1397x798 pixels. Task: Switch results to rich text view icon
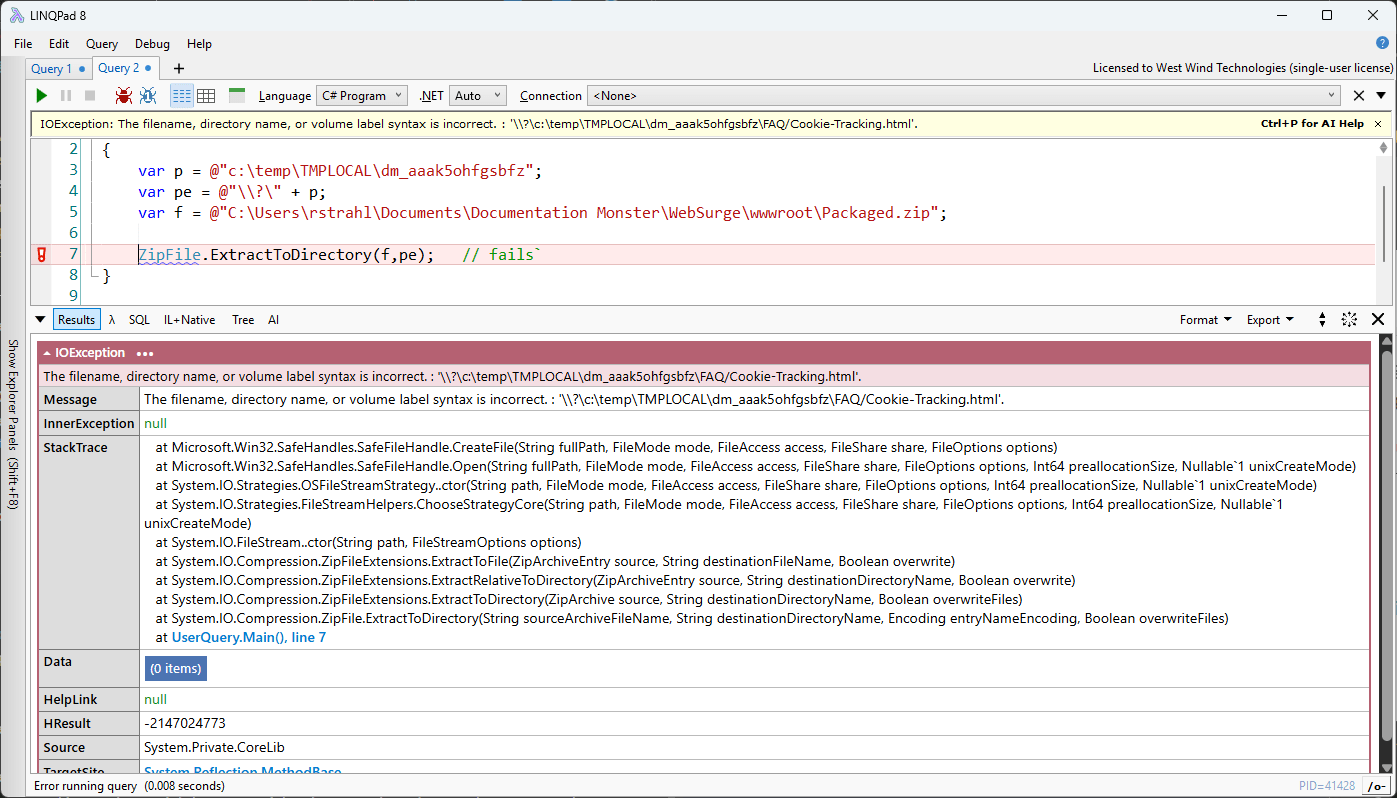[x=182, y=96]
